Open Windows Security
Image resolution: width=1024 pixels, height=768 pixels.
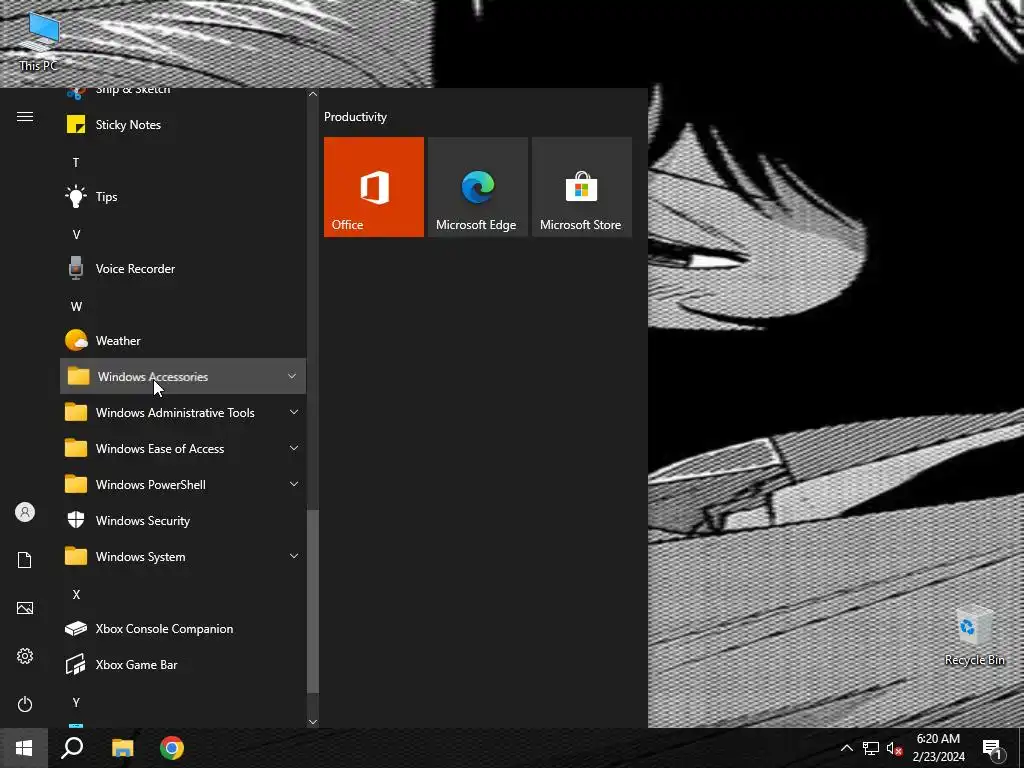[x=183, y=520]
